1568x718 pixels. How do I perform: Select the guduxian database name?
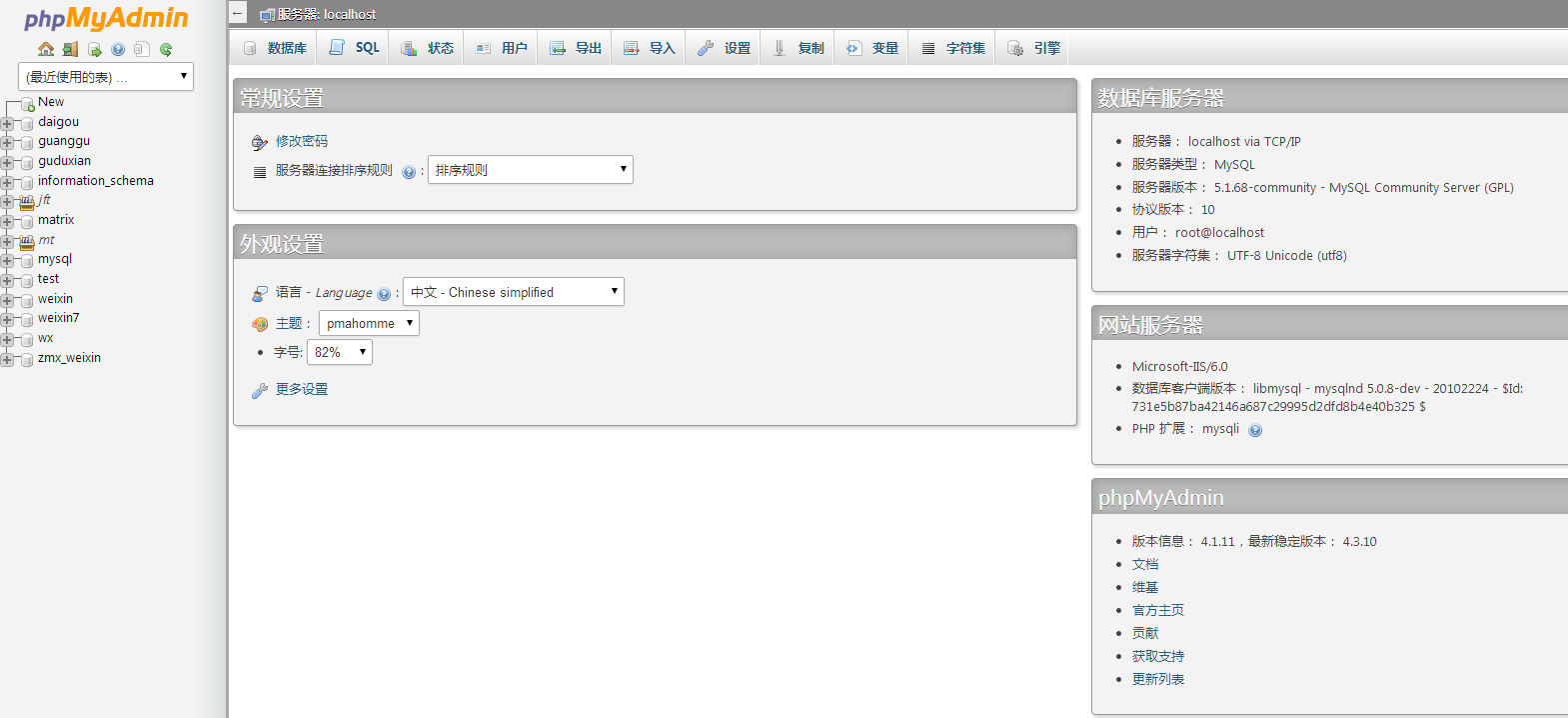65,161
